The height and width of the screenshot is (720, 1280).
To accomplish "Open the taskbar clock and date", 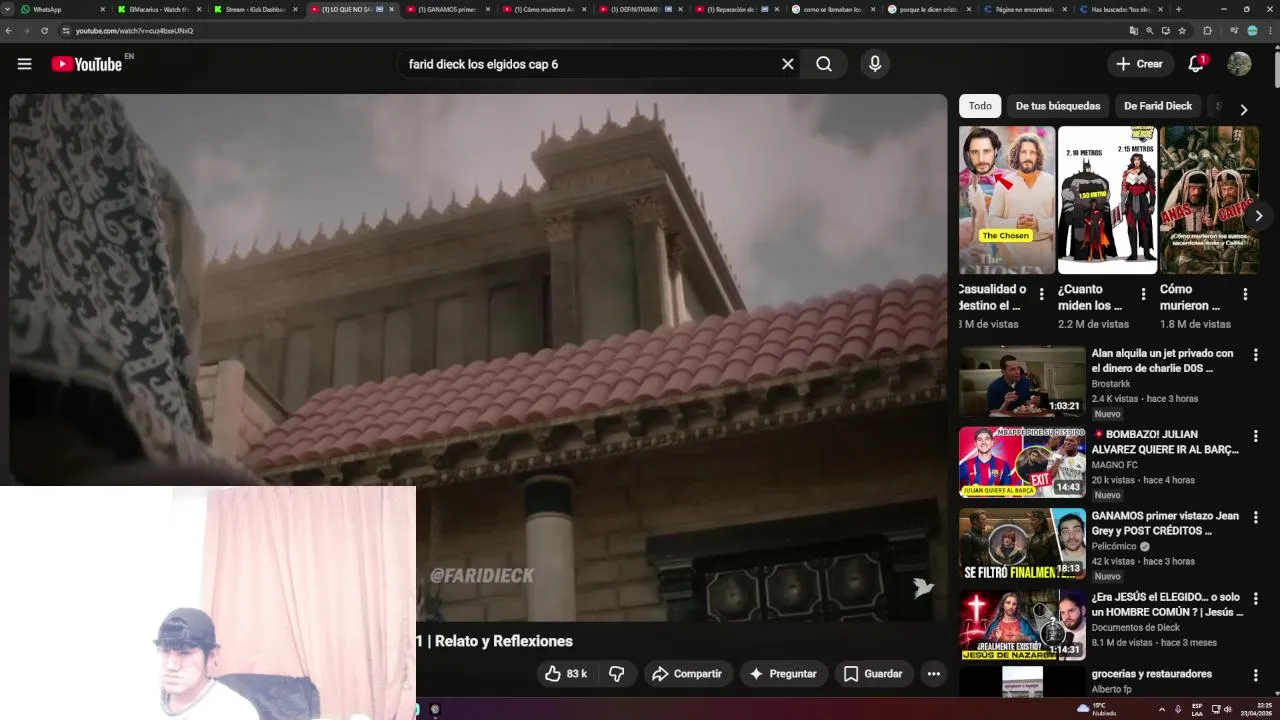I will 1258,709.
